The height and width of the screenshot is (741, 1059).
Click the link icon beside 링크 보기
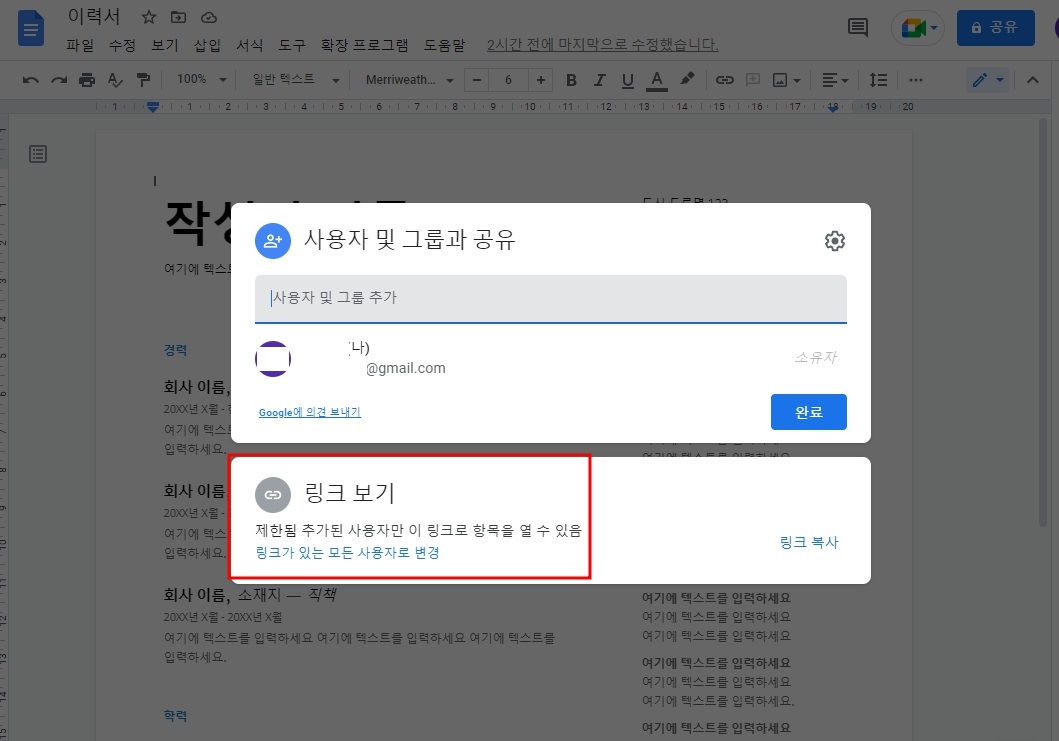click(x=273, y=495)
